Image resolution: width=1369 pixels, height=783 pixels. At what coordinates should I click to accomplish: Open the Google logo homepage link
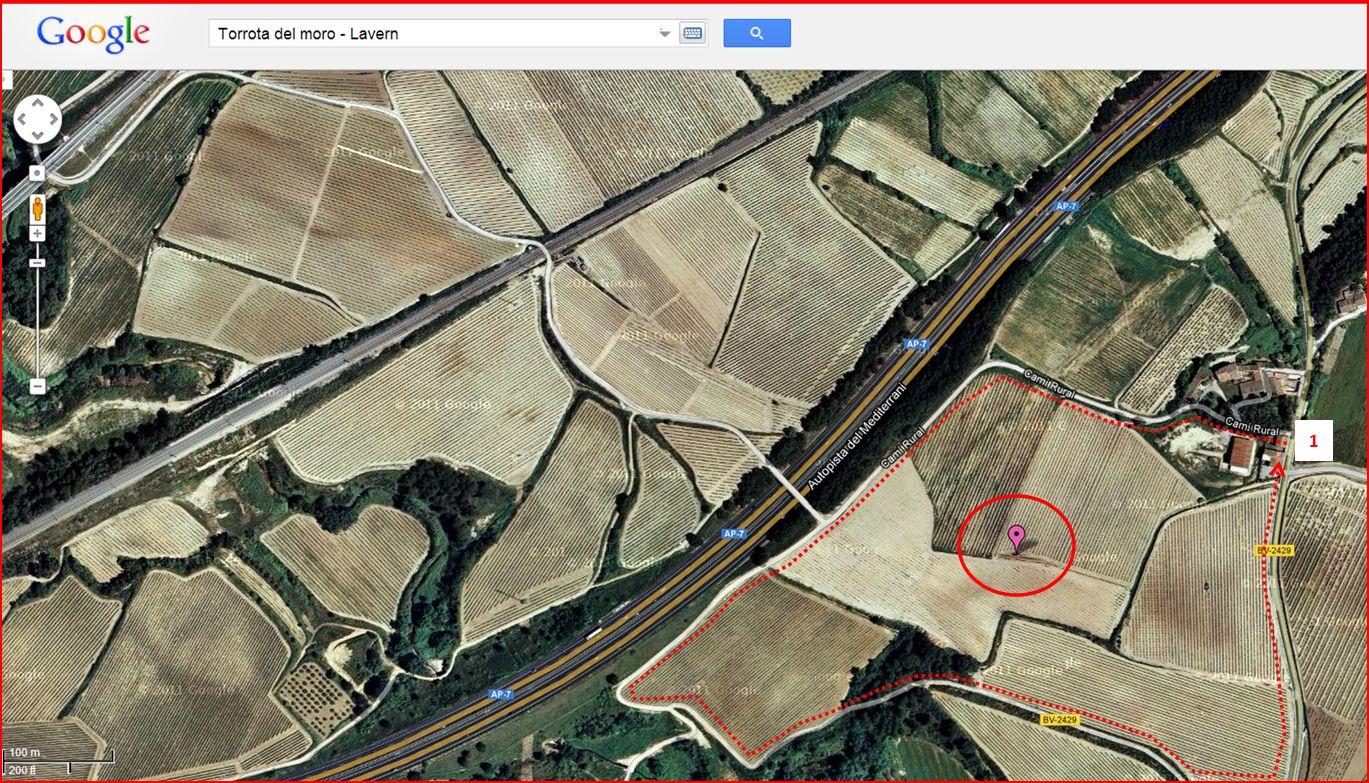pyautogui.click(x=93, y=34)
